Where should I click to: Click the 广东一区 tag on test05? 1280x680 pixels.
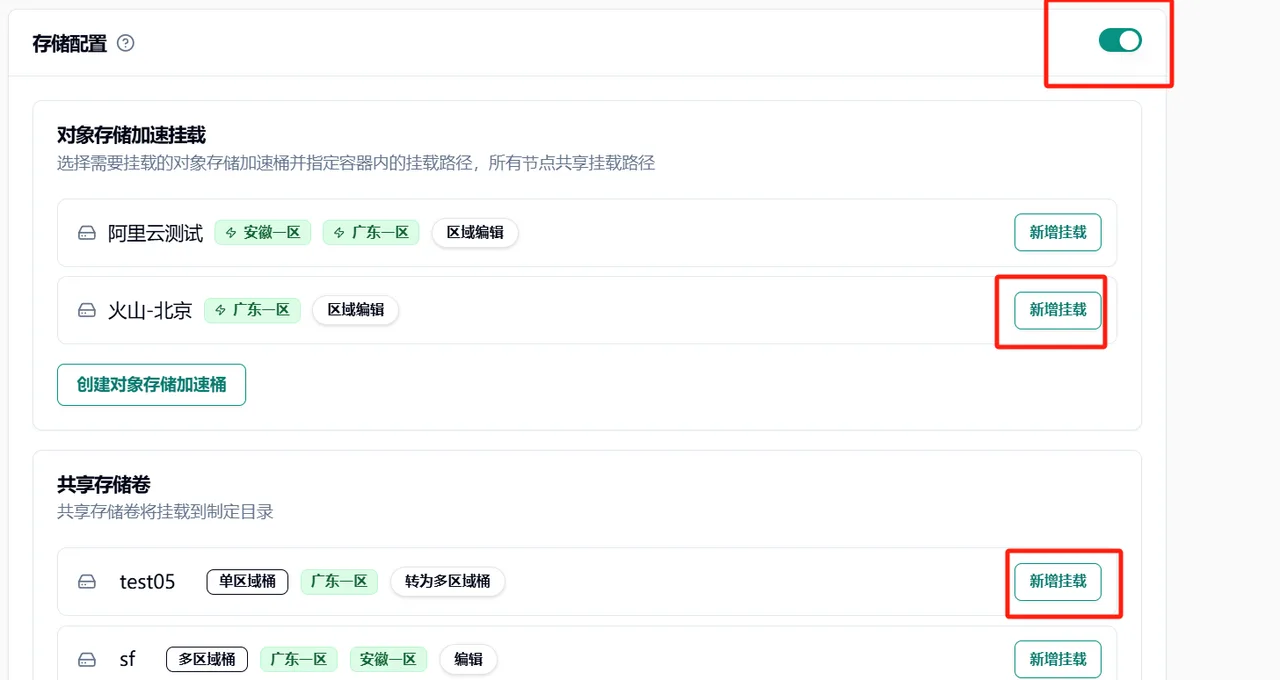(339, 581)
